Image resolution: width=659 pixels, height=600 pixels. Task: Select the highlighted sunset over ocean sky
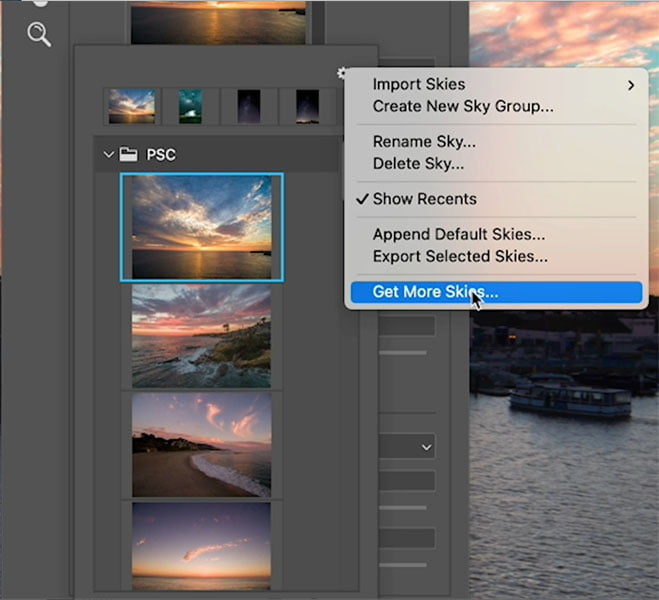202,227
